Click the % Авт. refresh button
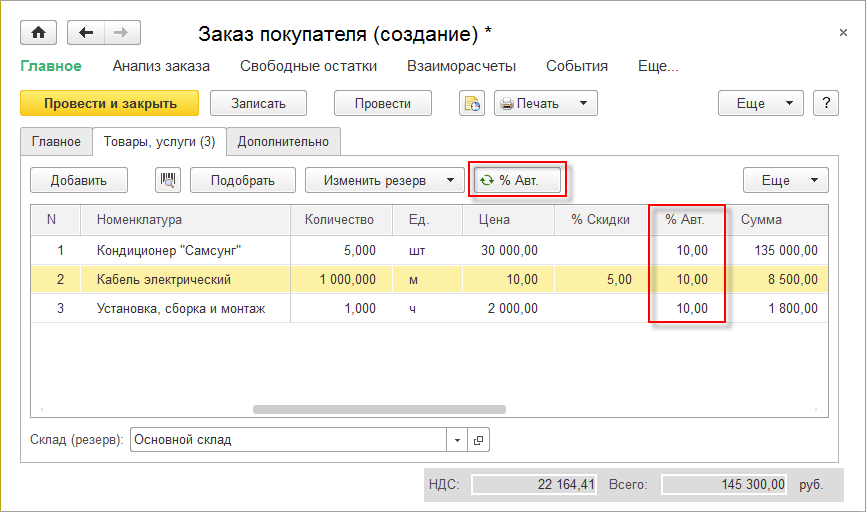Image resolution: width=866 pixels, height=512 pixels. tap(517, 181)
